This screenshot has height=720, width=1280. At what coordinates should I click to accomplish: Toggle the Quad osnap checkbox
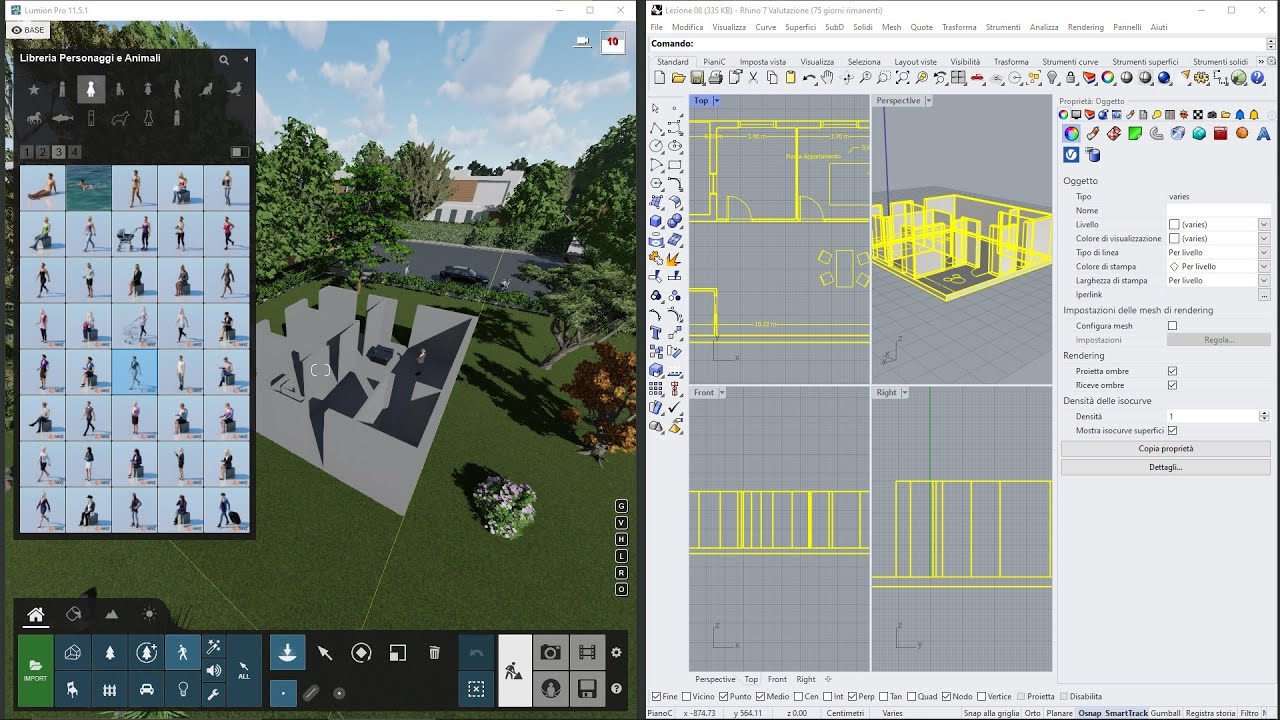click(x=912, y=696)
